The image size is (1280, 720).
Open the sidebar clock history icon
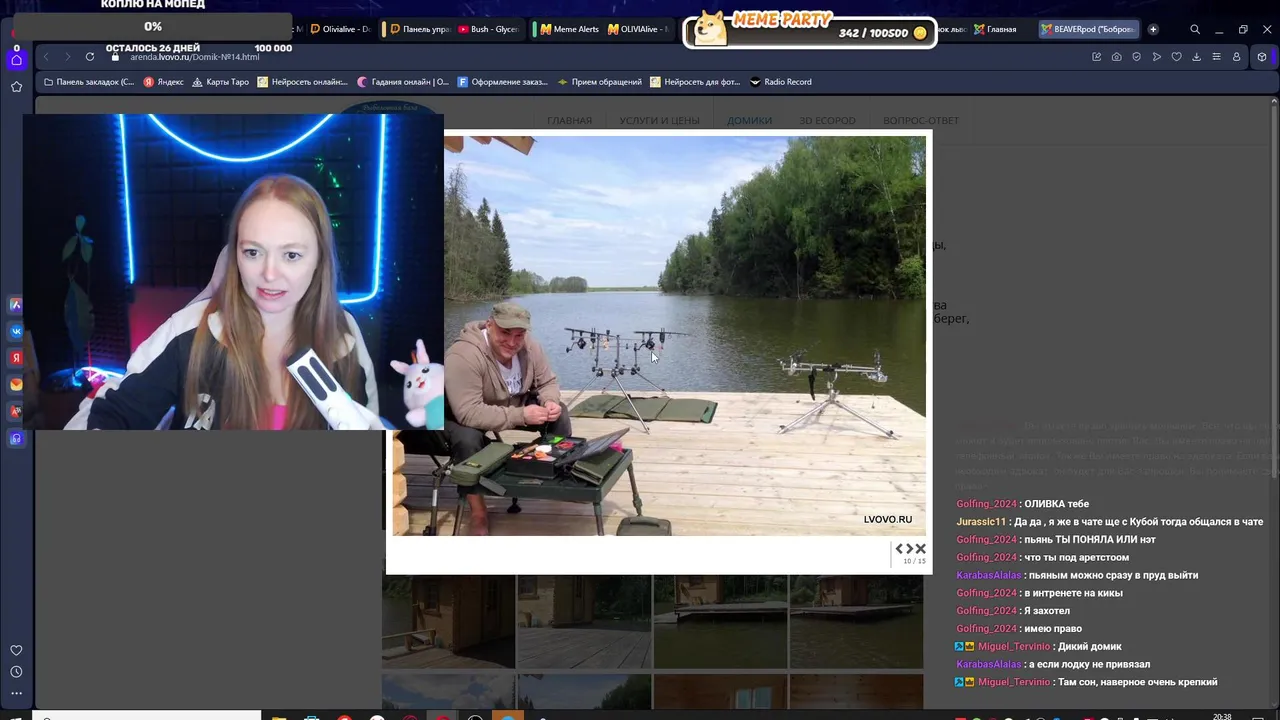[16, 672]
